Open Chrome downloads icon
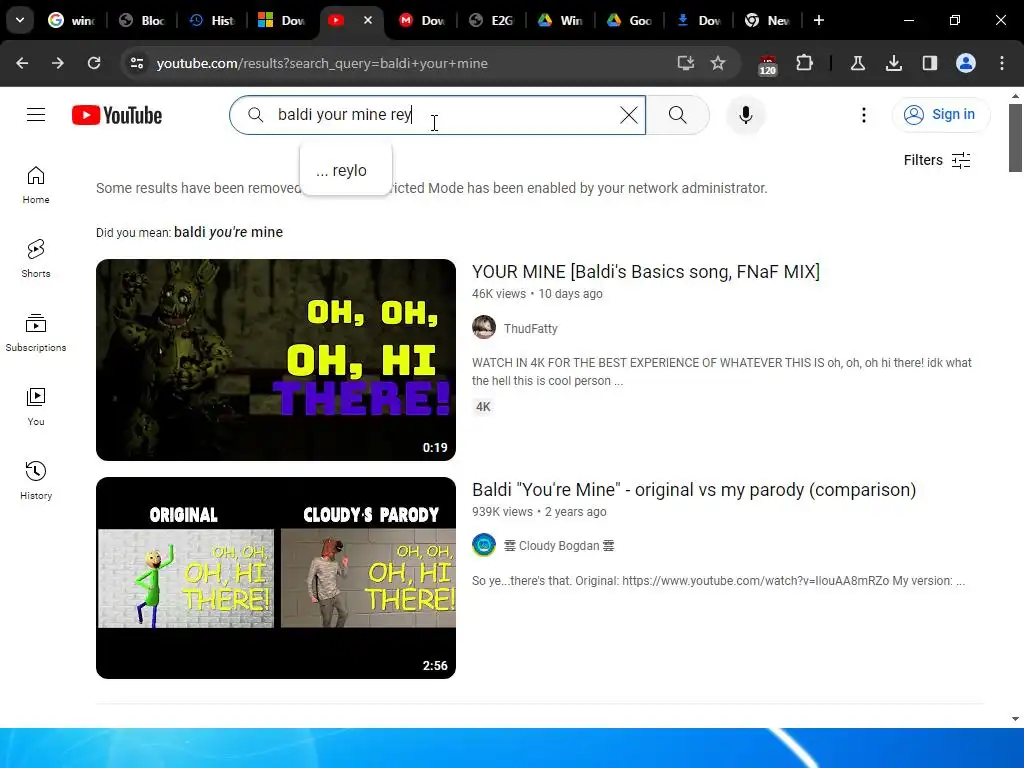The height and width of the screenshot is (768, 1024). (893, 63)
